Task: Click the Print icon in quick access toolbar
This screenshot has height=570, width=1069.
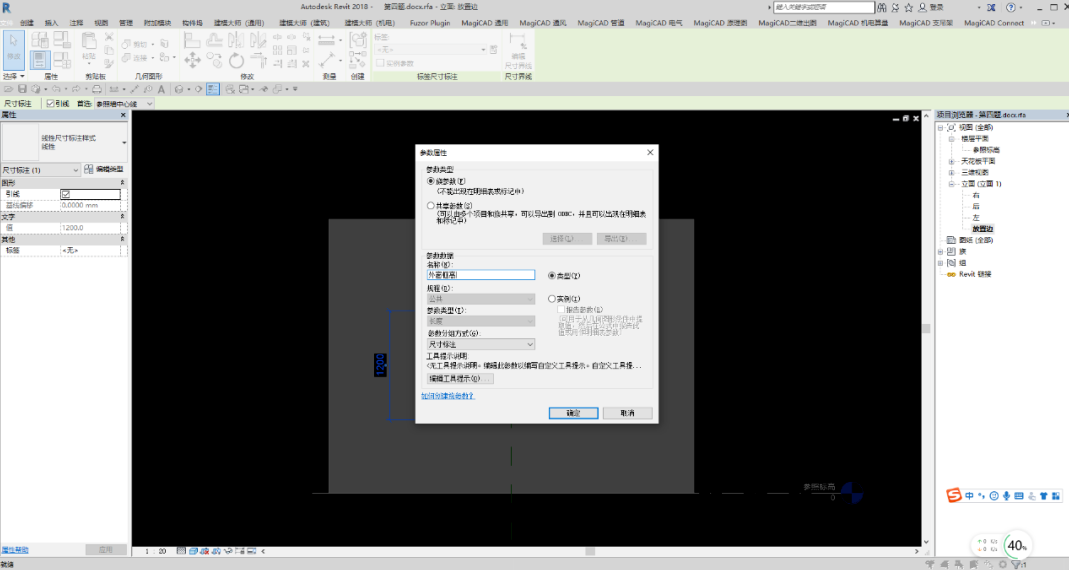Action: click(97, 89)
